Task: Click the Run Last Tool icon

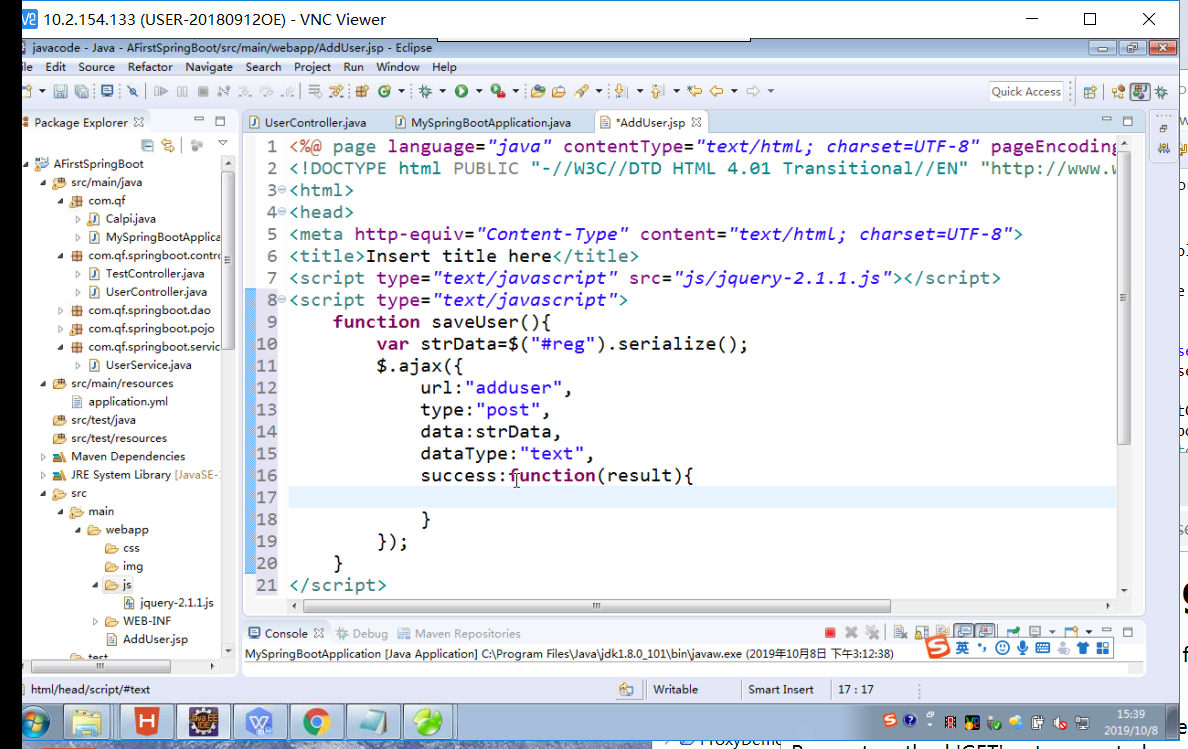Action: pos(498,92)
